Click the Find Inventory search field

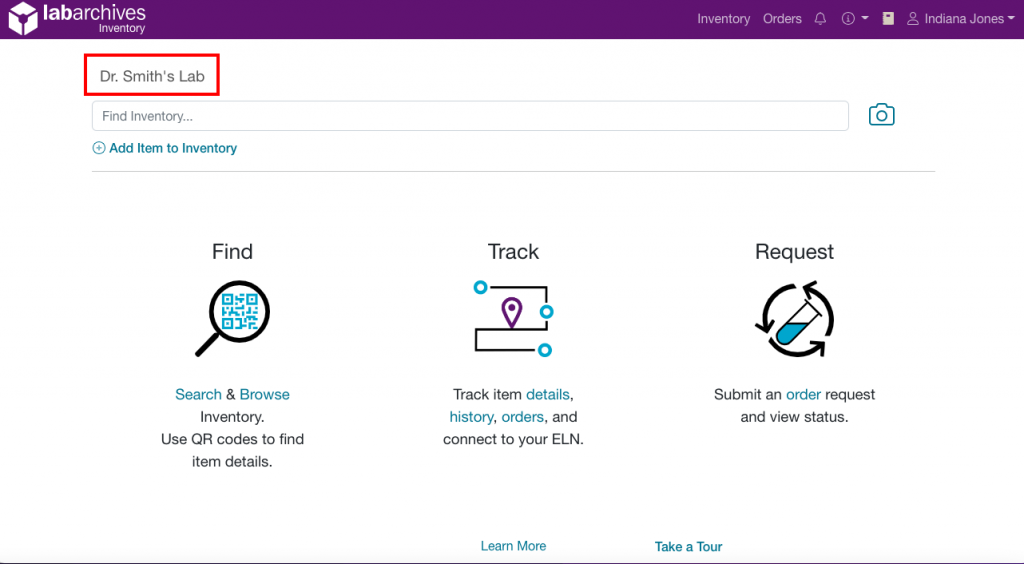(470, 116)
